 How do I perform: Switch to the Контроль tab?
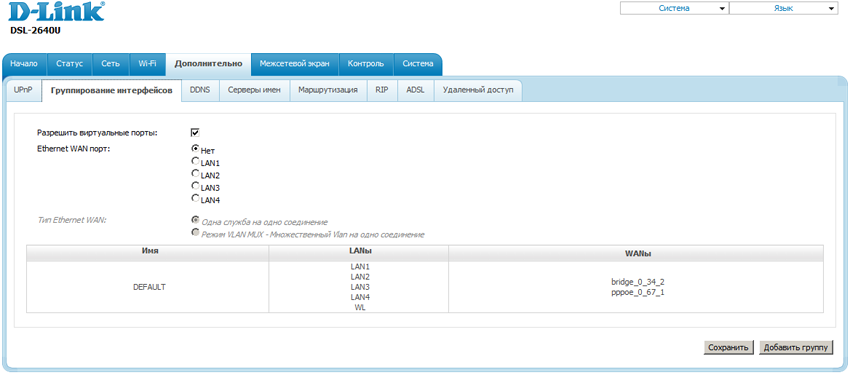tap(366, 63)
